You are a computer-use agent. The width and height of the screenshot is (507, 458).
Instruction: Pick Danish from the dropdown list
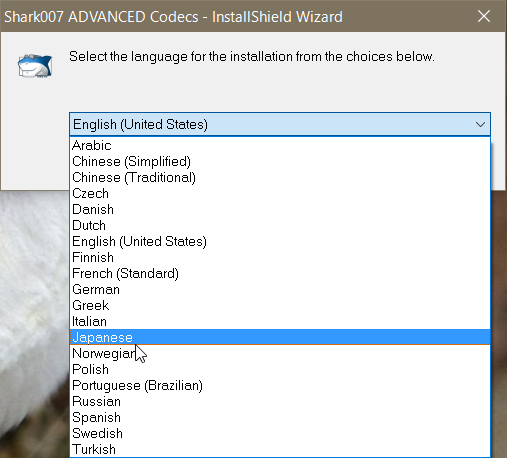[x=280, y=209]
